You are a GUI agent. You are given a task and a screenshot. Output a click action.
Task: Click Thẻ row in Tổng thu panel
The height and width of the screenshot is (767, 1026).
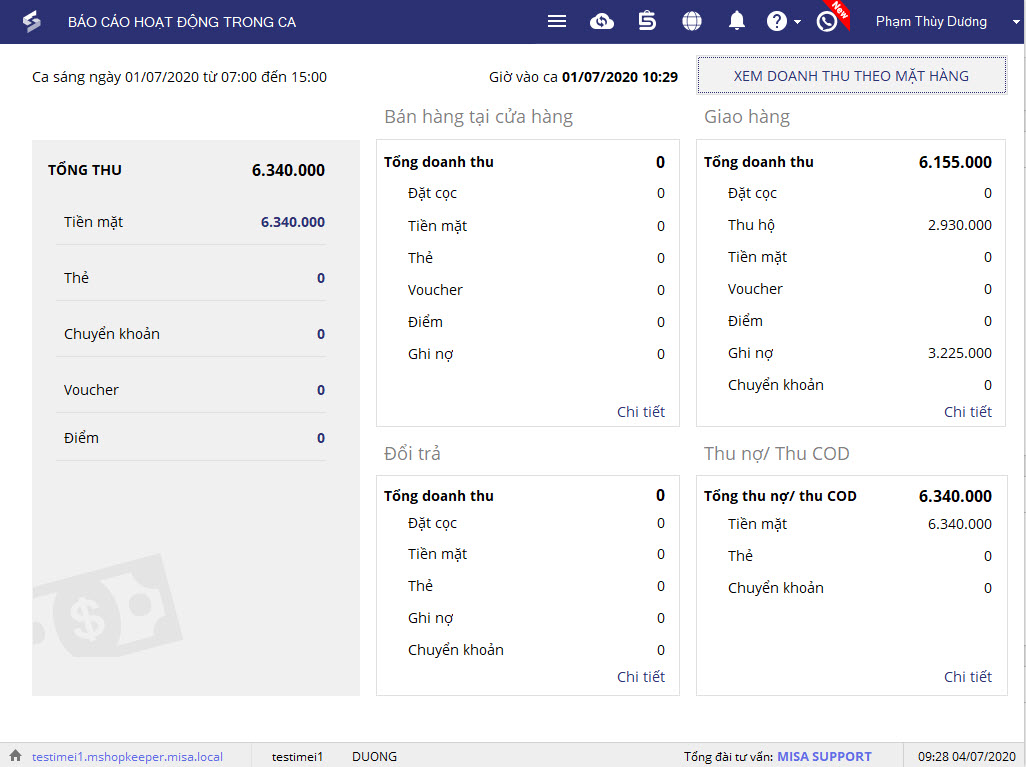(x=190, y=277)
